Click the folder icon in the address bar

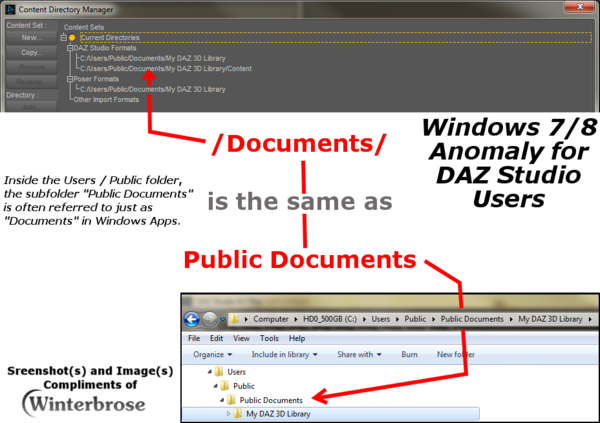[235, 319]
